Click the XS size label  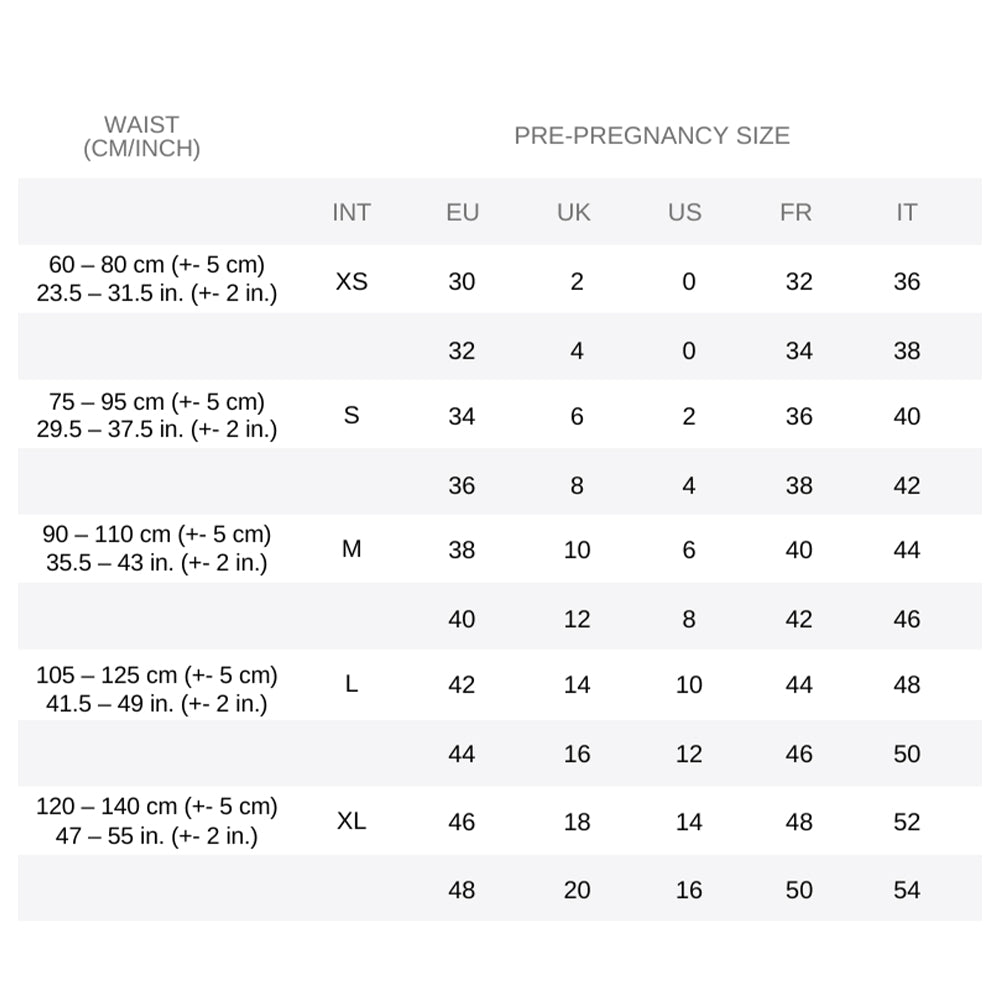pos(351,281)
